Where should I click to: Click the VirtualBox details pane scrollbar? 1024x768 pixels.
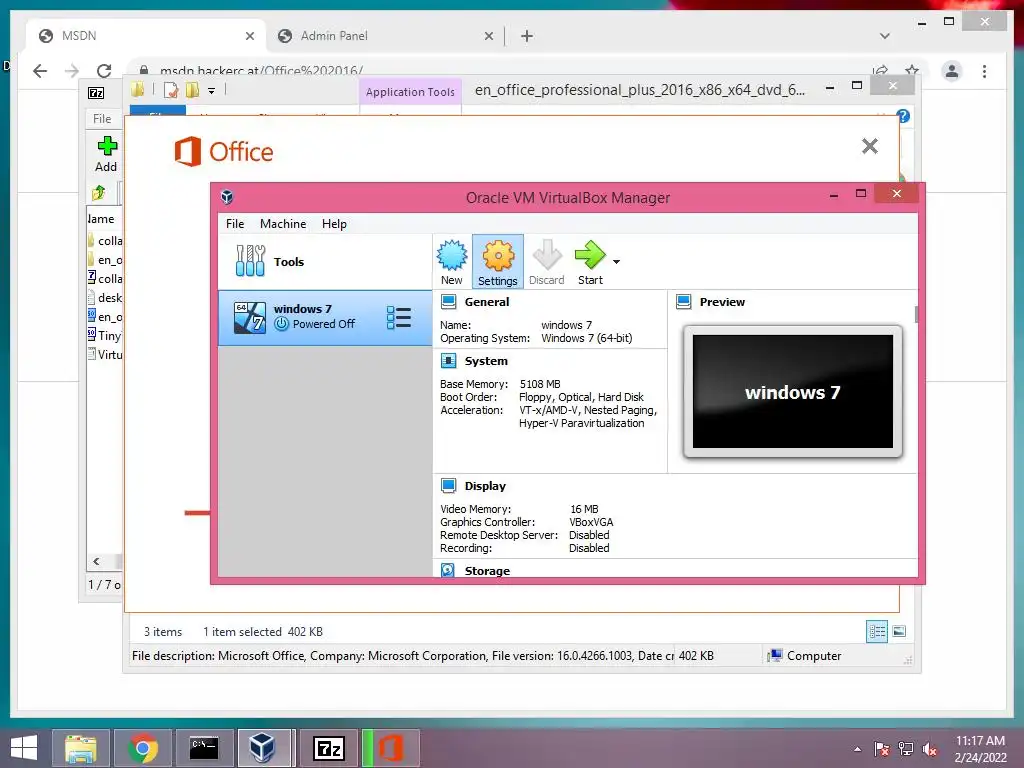pyautogui.click(x=916, y=314)
